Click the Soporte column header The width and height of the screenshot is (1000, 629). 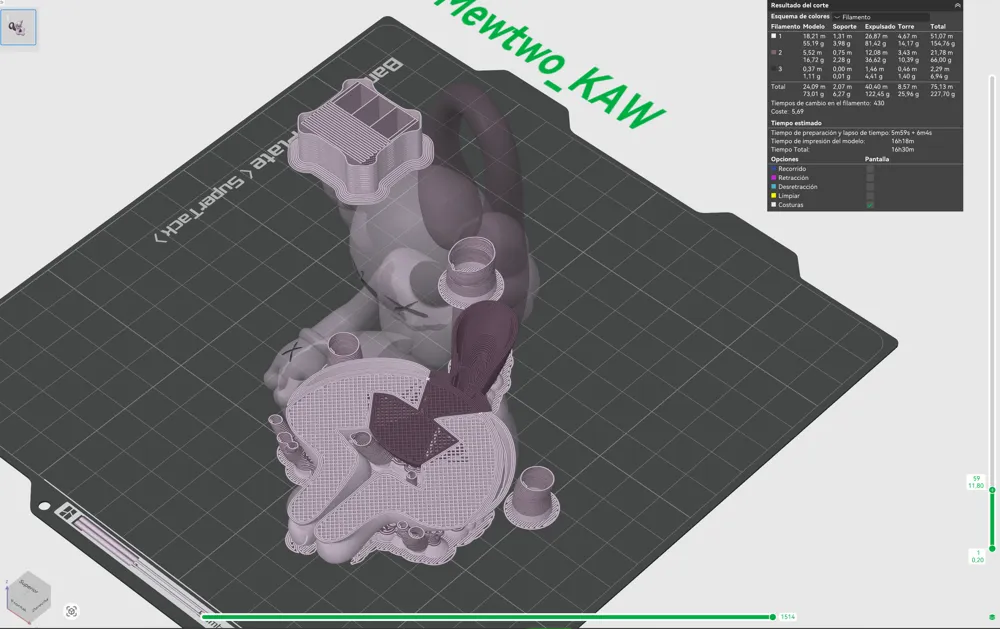click(844, 27)
